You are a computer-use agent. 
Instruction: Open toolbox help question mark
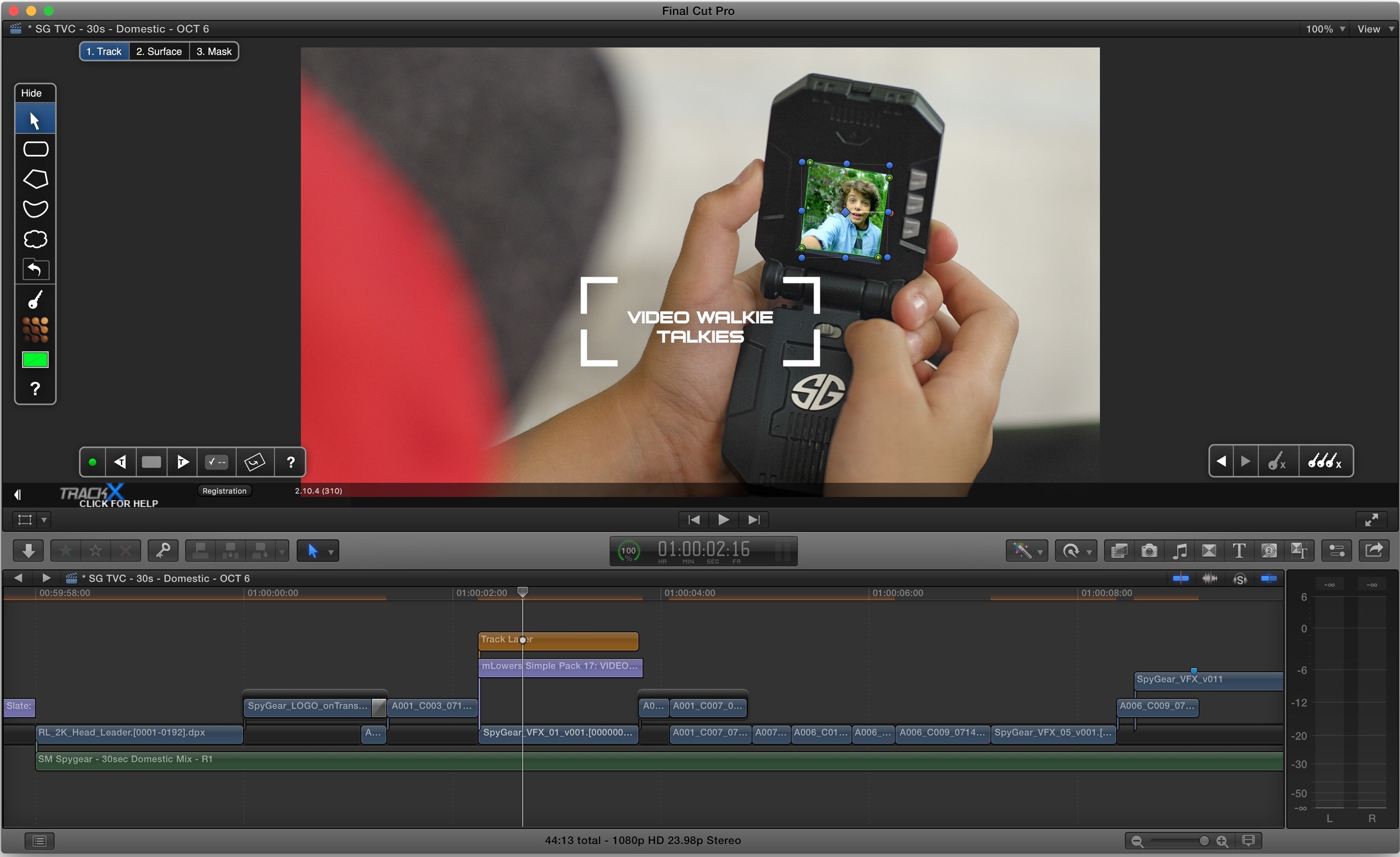(x=35, y=389)
